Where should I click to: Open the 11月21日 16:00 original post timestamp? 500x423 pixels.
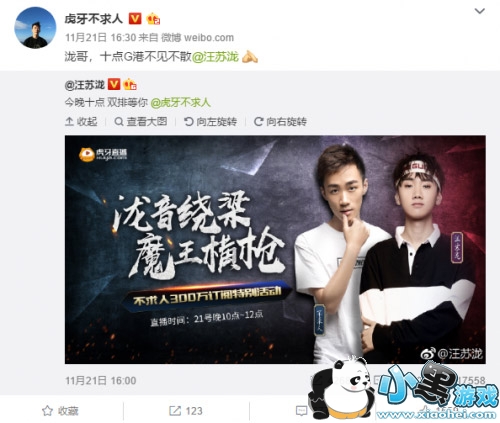point(101,381)
